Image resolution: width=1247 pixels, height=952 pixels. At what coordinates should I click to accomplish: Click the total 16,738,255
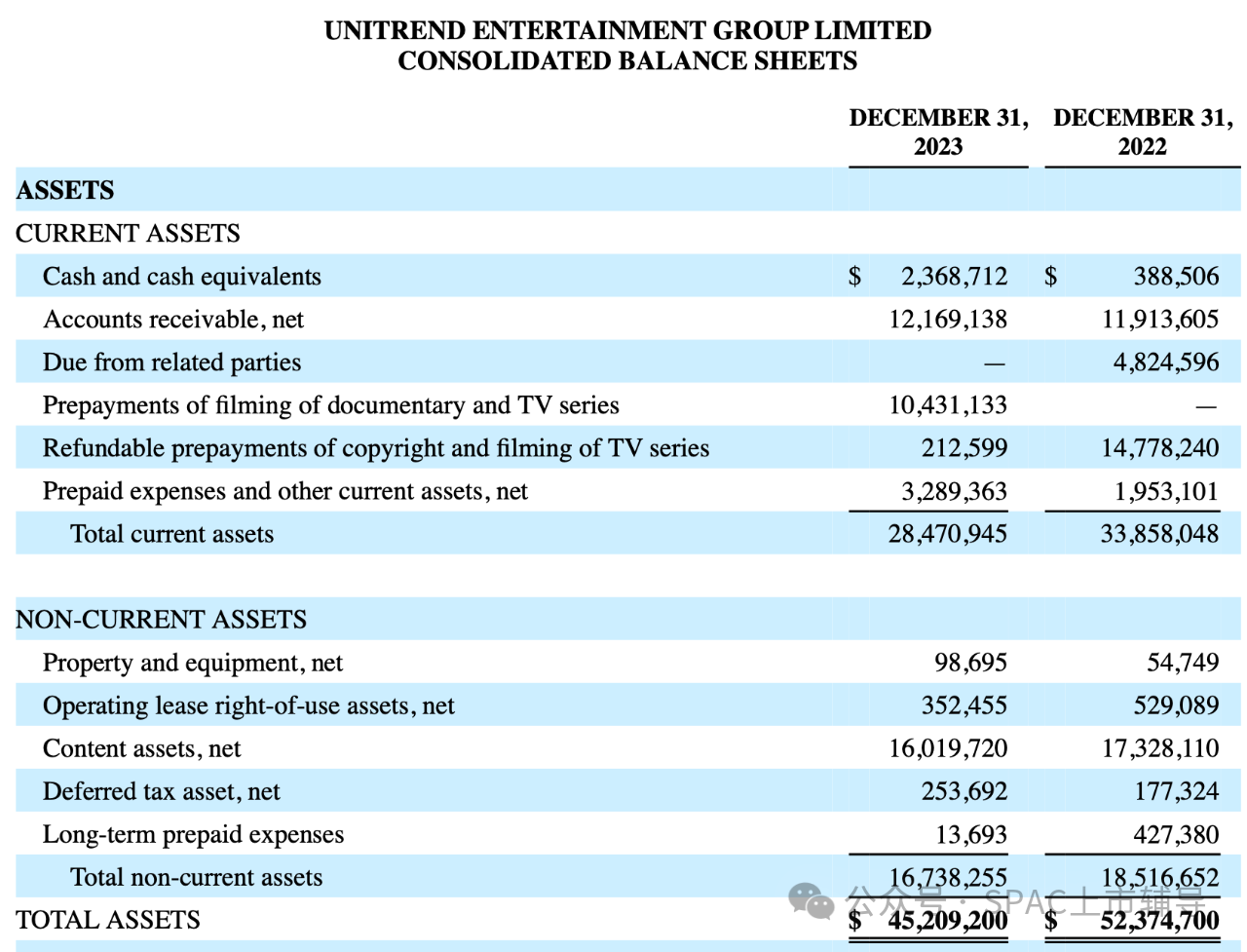pyautogui.click(x=948, y=877)
